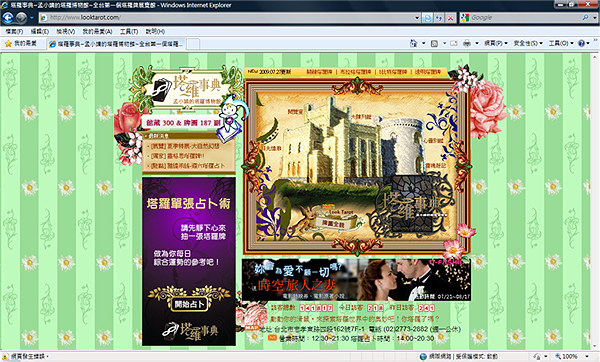The width and height of the screenshot is (600, 362).
Task: Click the Home icon in command bar
Action: click(413, 43)
